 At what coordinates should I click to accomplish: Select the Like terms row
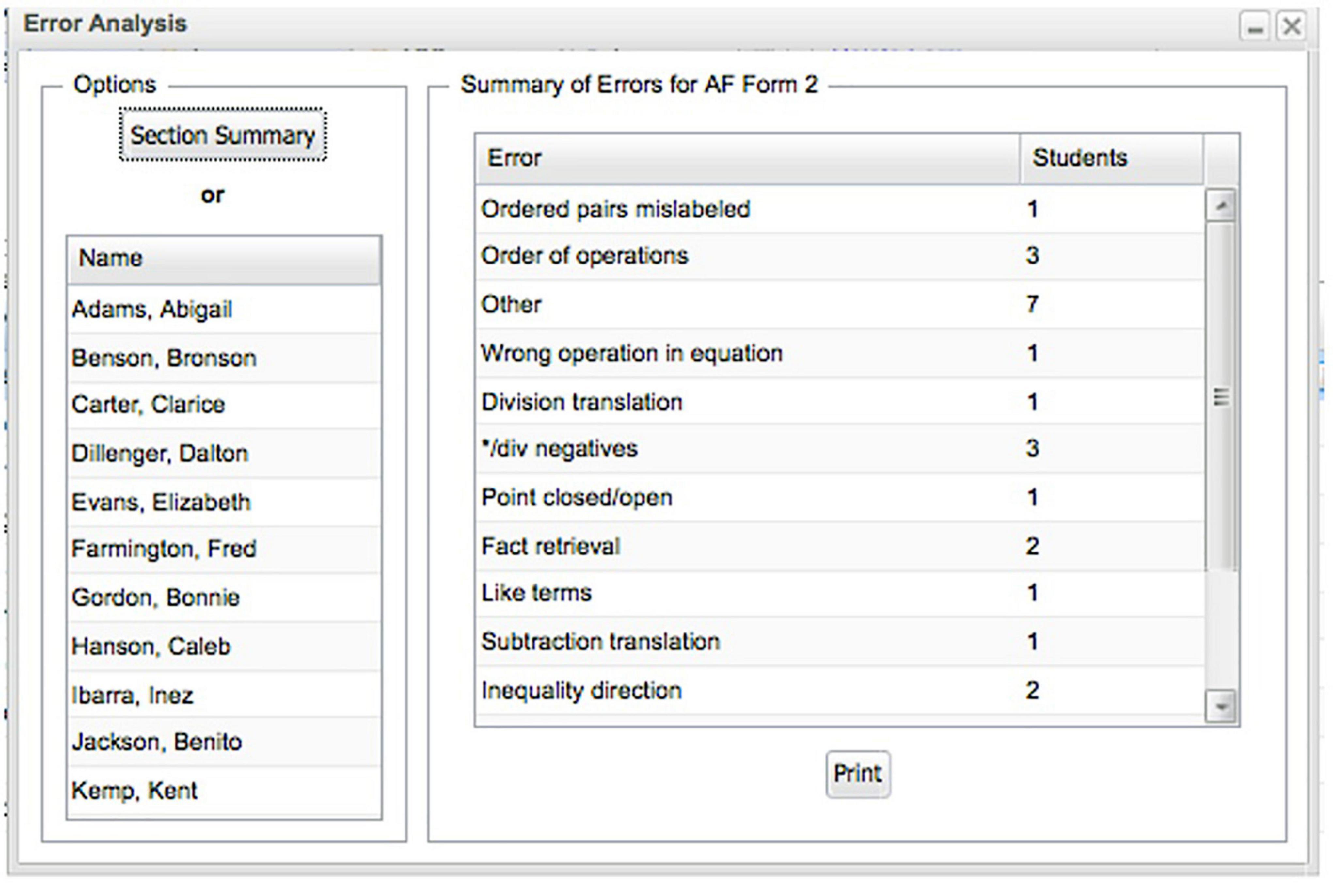tap(840, 594)
